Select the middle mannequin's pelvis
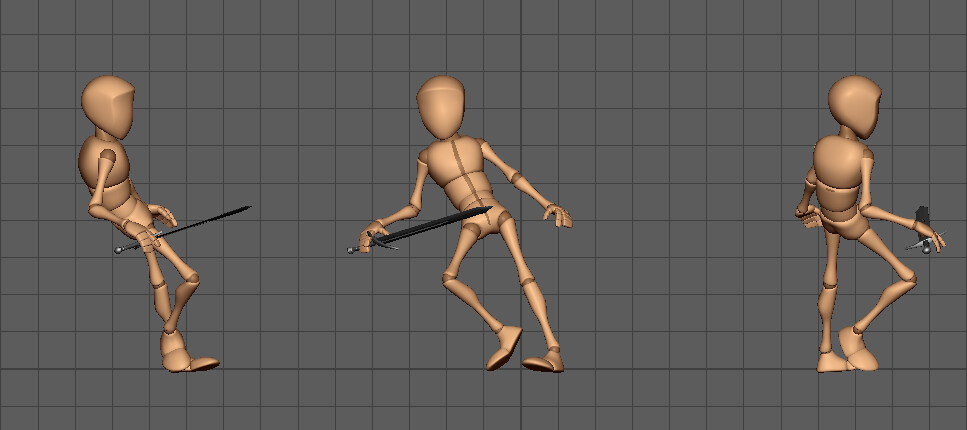This screenshot has height=430, width=967. tap(485, 222)
